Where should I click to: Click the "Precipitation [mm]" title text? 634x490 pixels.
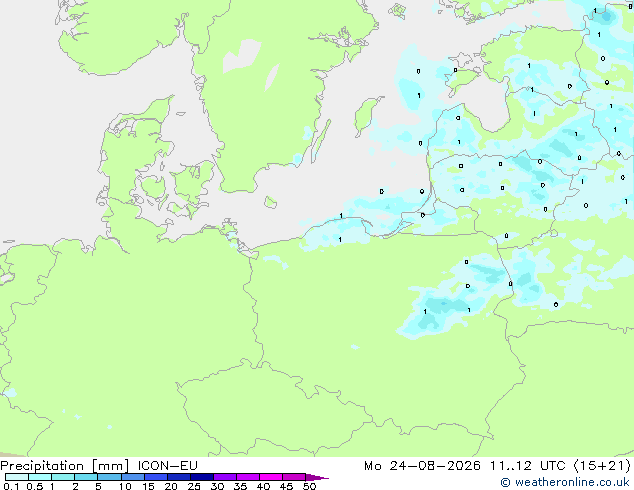[x=65, y=466]
